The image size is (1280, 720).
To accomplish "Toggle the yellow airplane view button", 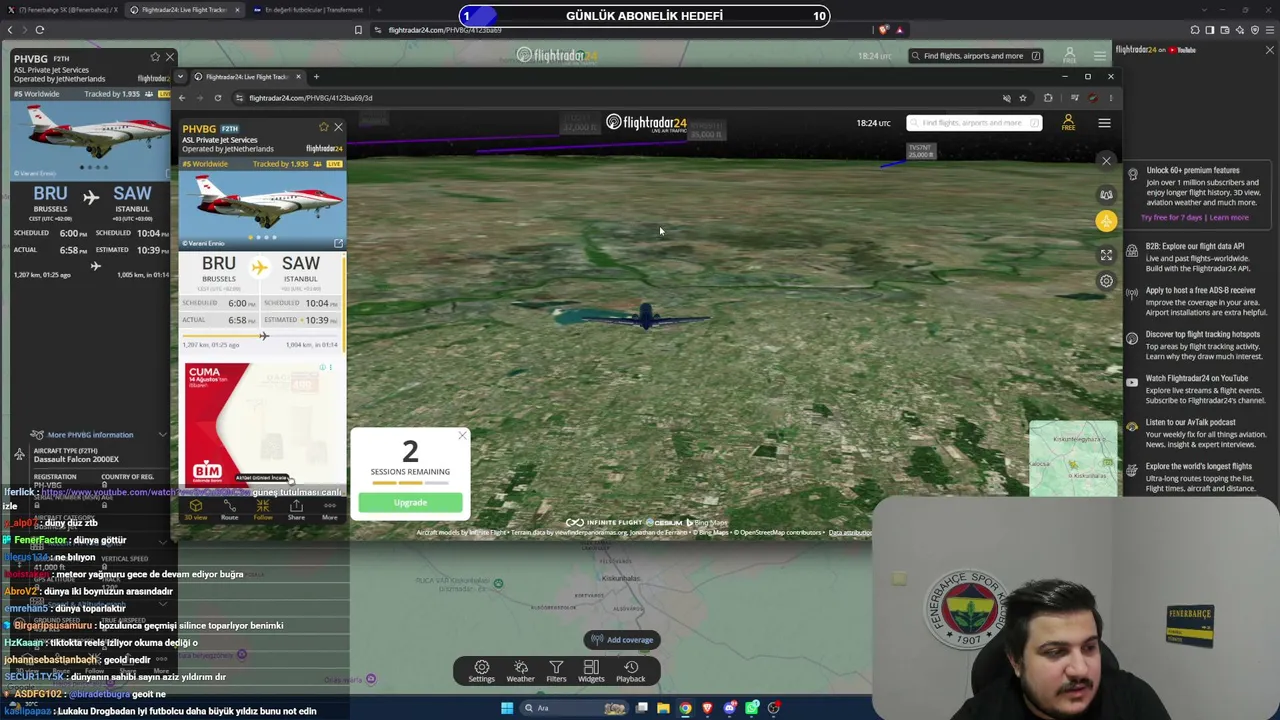I will (1106, 222).
